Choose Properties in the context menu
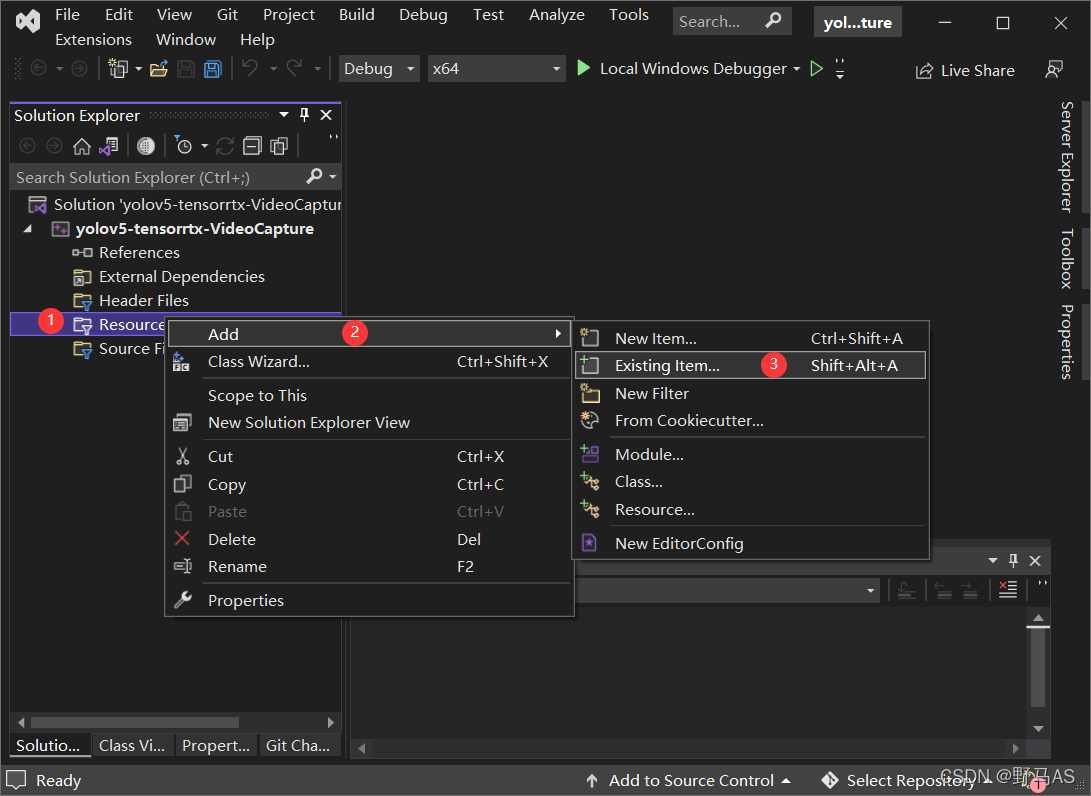The width and height of the screenshot is (1091, 796). [246, 600]
